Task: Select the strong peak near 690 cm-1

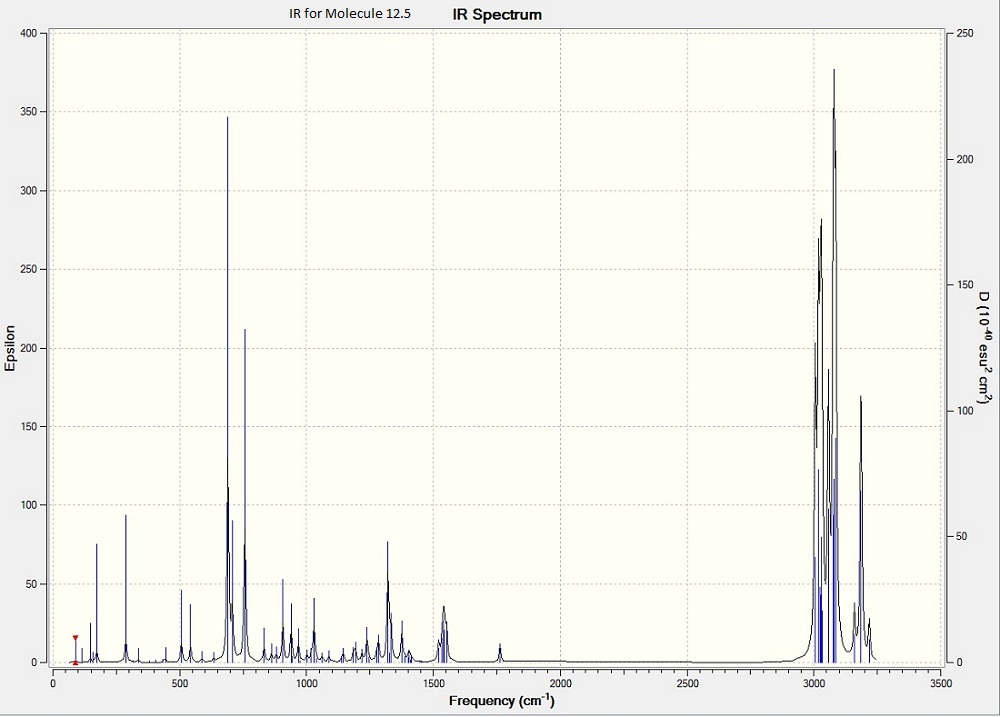Action: (x=228, y=389)
